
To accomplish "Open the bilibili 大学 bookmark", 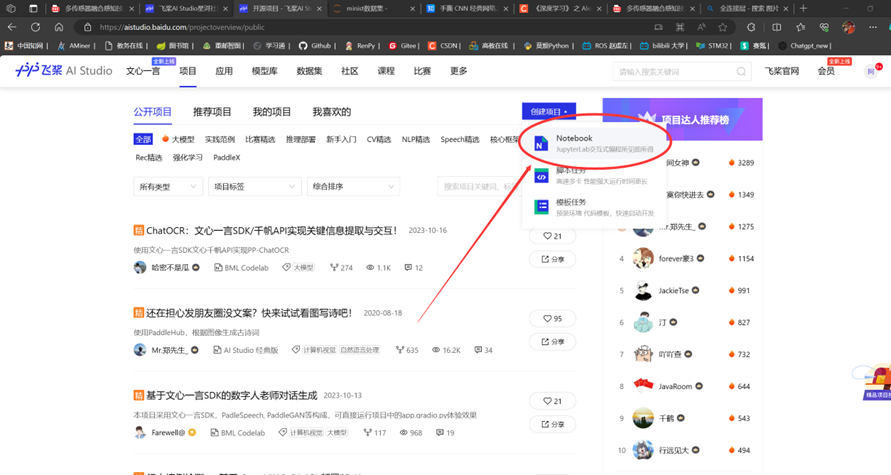I will click(663, 45).
